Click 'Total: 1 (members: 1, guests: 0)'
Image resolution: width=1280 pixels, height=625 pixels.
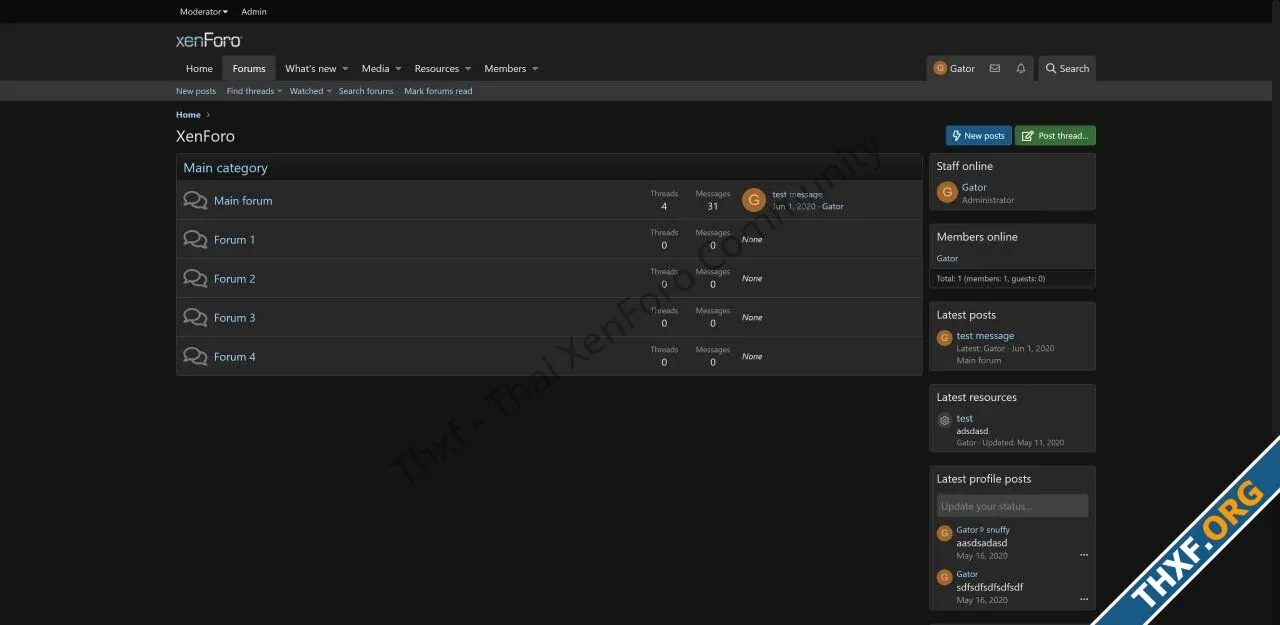[991, 279]
